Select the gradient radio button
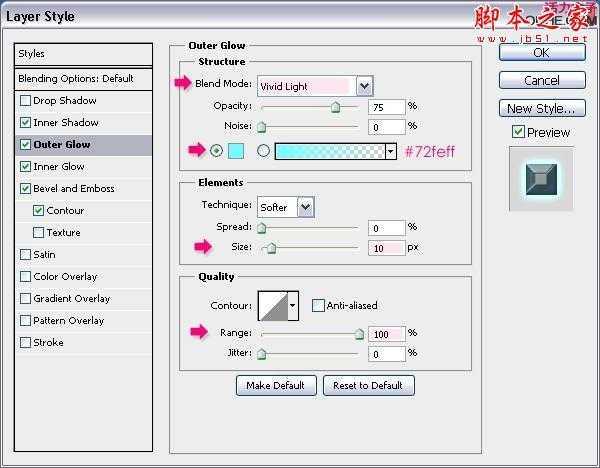Screen dimensions: 600x468 tap(264, 151)
